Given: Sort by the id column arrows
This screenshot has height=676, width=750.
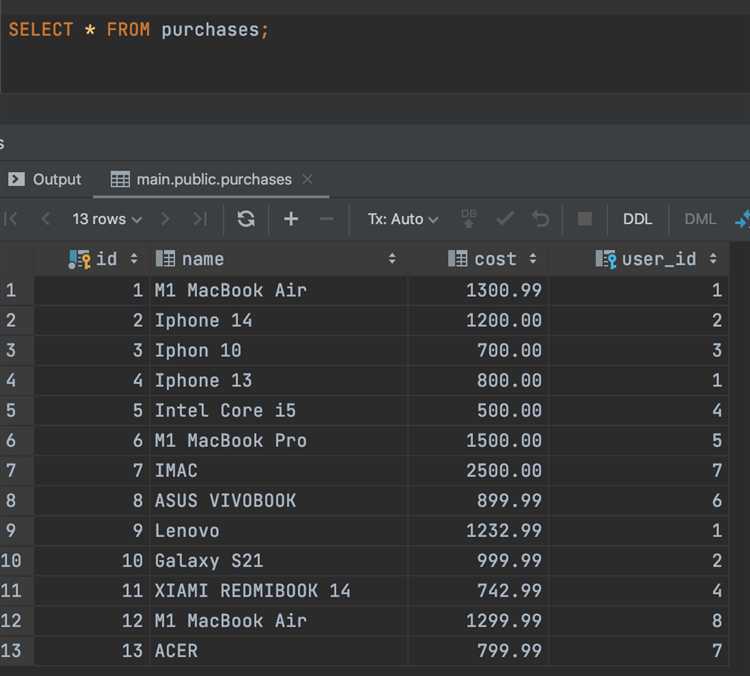Looking at the screenshot, I should coord(134,259).
